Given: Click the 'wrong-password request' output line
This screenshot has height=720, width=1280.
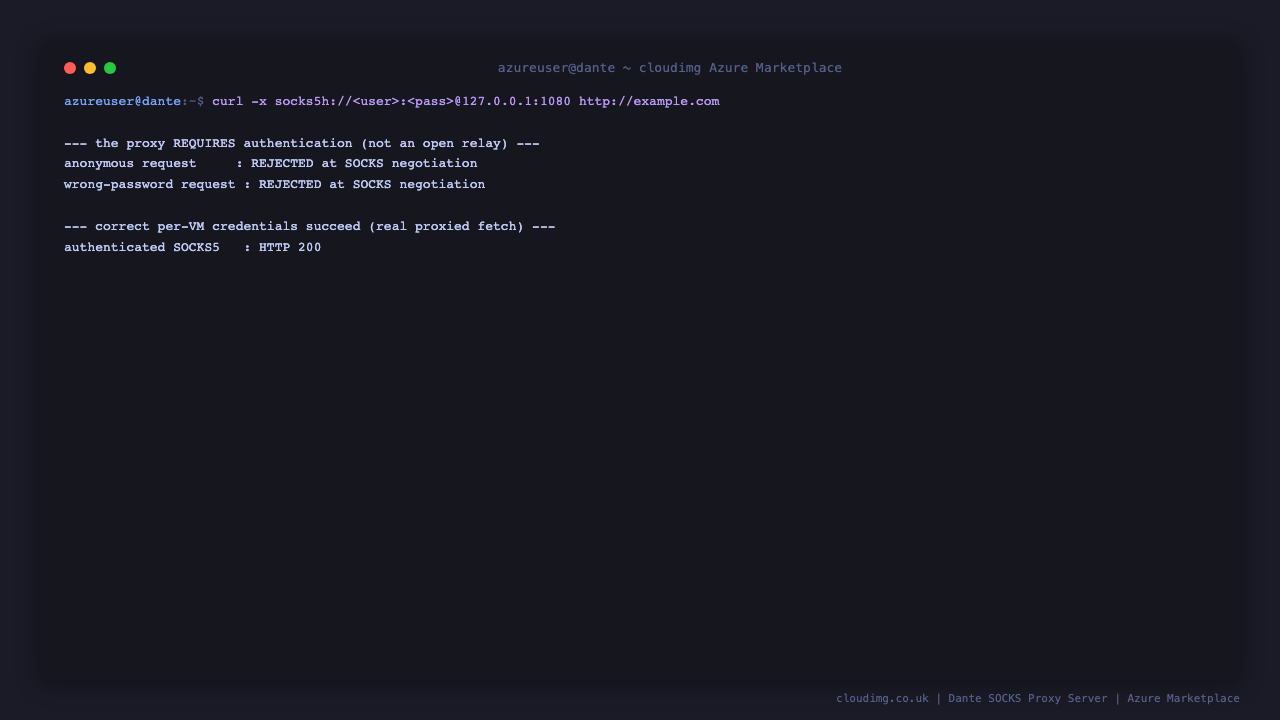Looking at the screenshot, I should coord(275,185).
